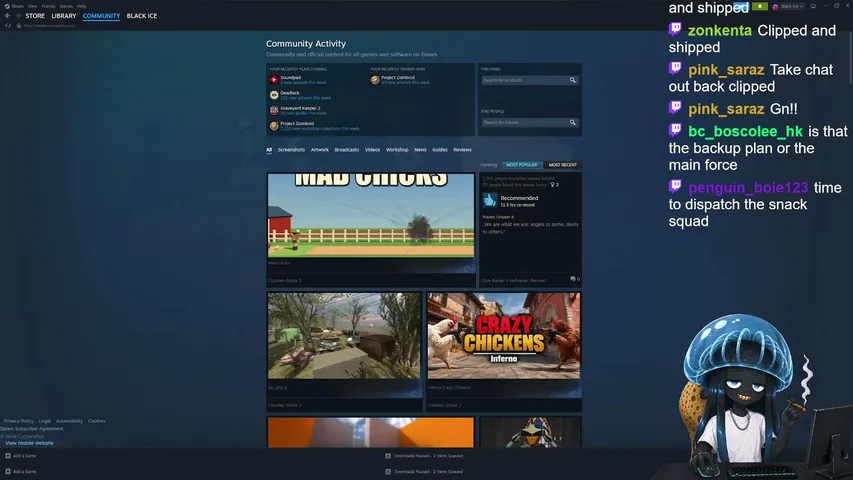Click the lower Add a Game button

pyautogui.click(x=21, y=471)
